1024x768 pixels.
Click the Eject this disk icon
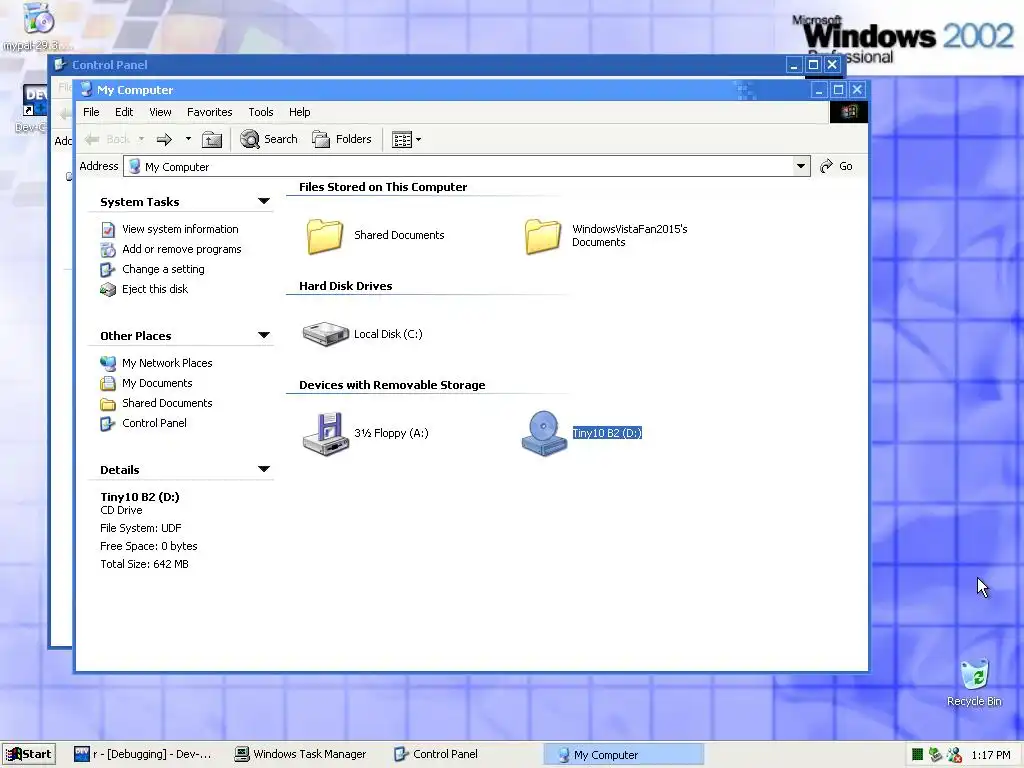click(108, 289)
